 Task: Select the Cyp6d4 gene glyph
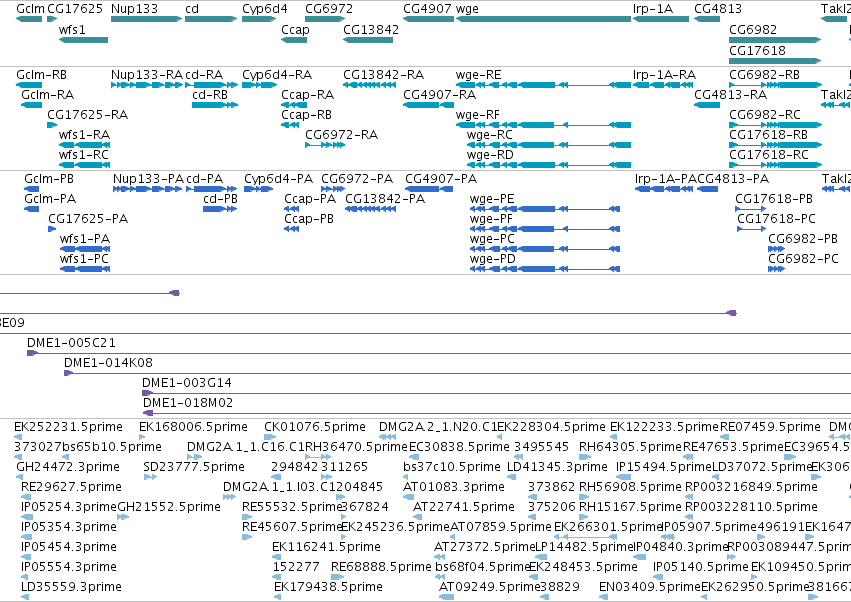pos(259,19)
